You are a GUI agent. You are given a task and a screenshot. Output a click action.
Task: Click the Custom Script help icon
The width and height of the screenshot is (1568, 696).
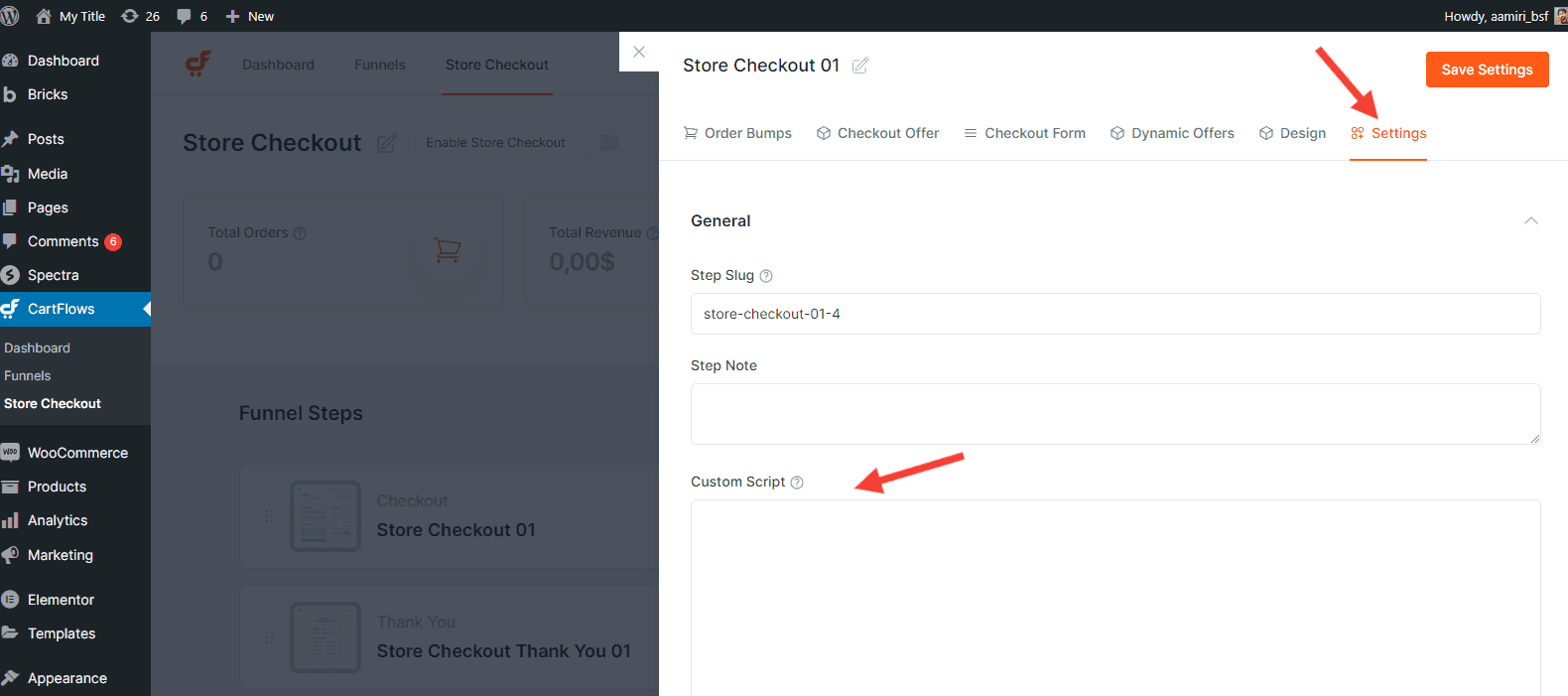click(797, 483)
